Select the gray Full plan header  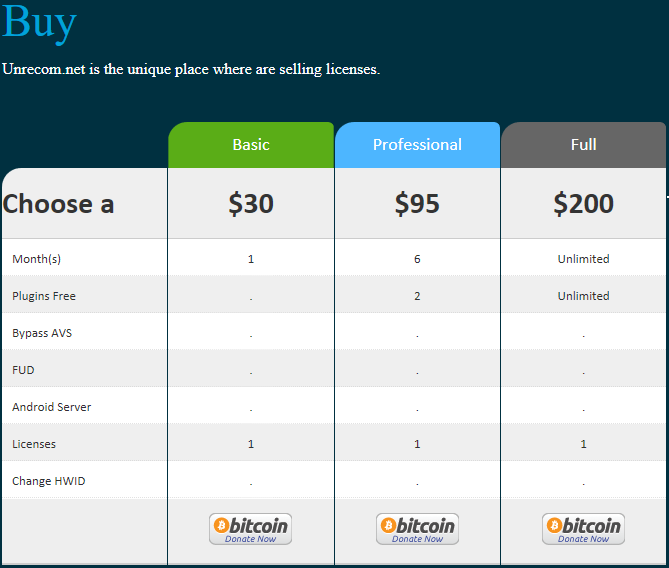(x=583, y=145)
